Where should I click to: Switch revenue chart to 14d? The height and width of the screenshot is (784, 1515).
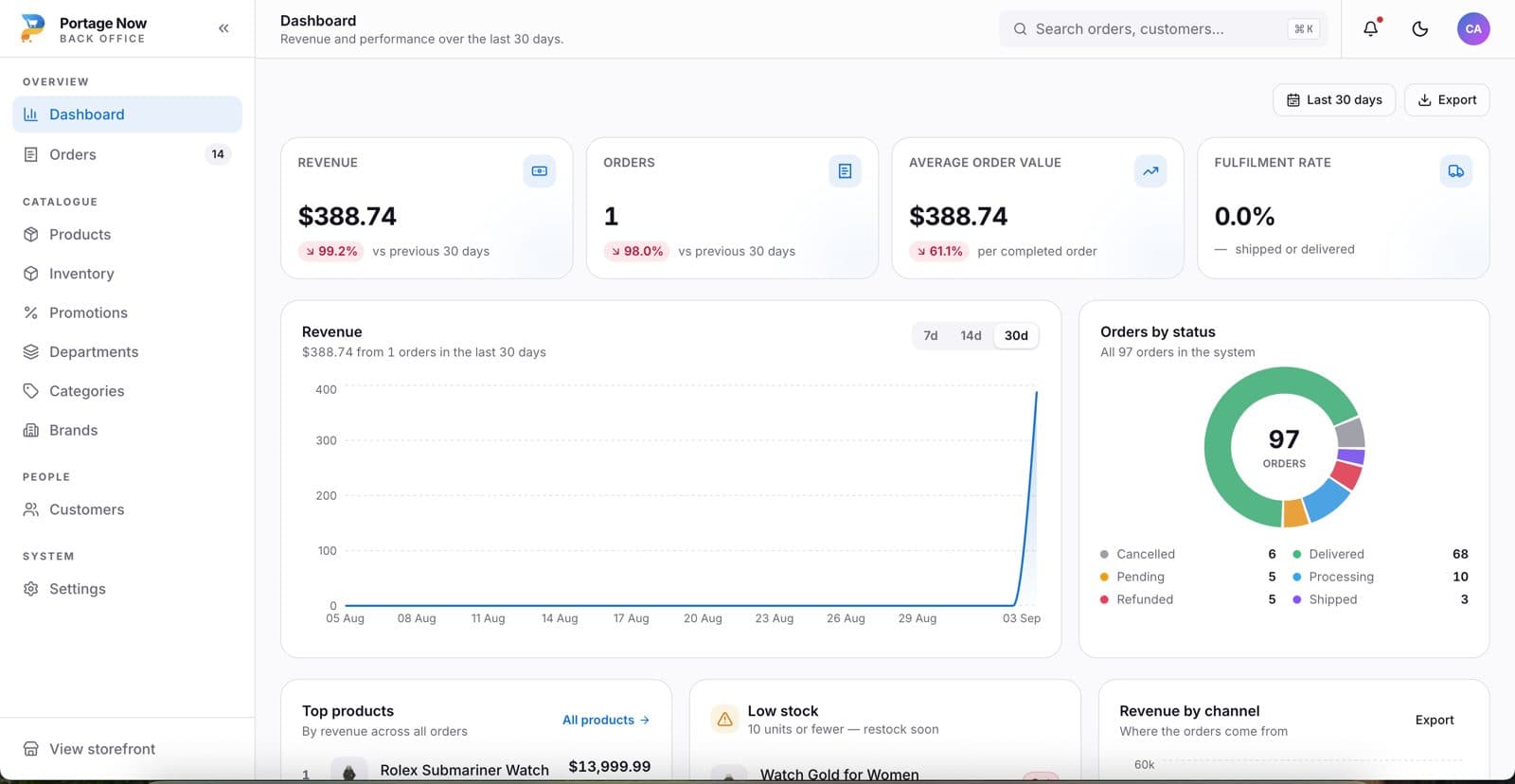(971, 335)
